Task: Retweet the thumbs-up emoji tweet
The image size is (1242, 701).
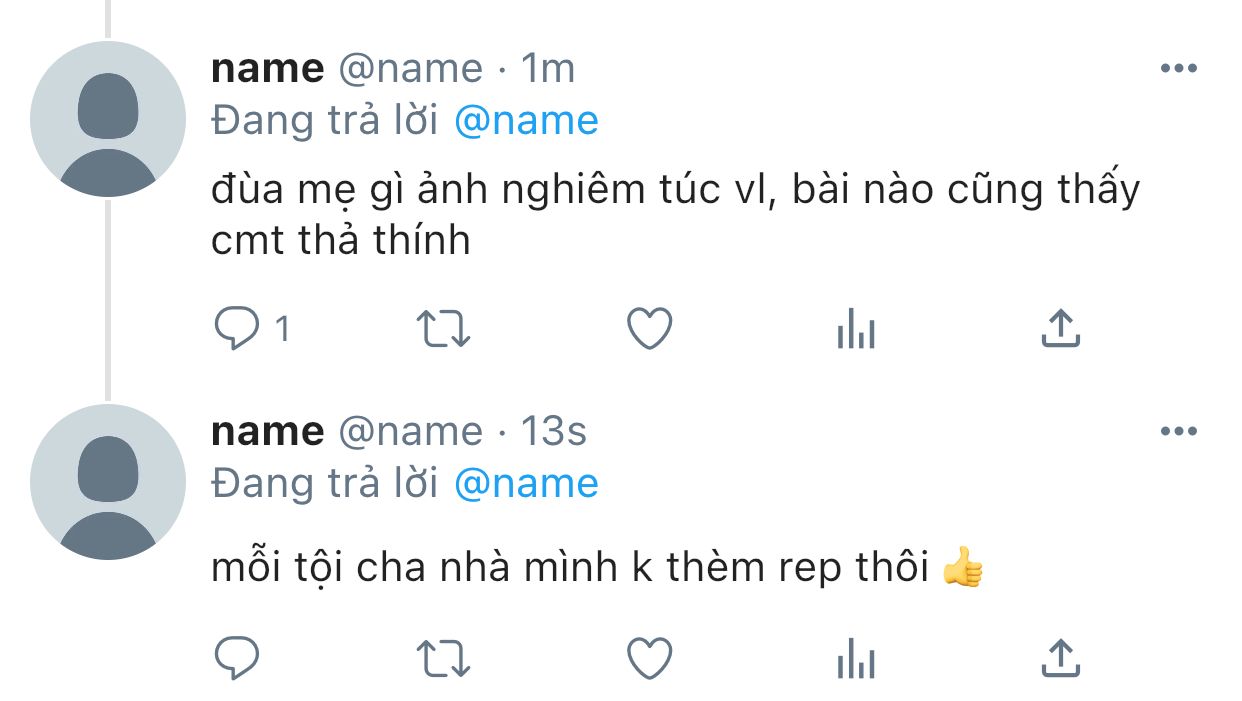Action: [x=443, y=659]
